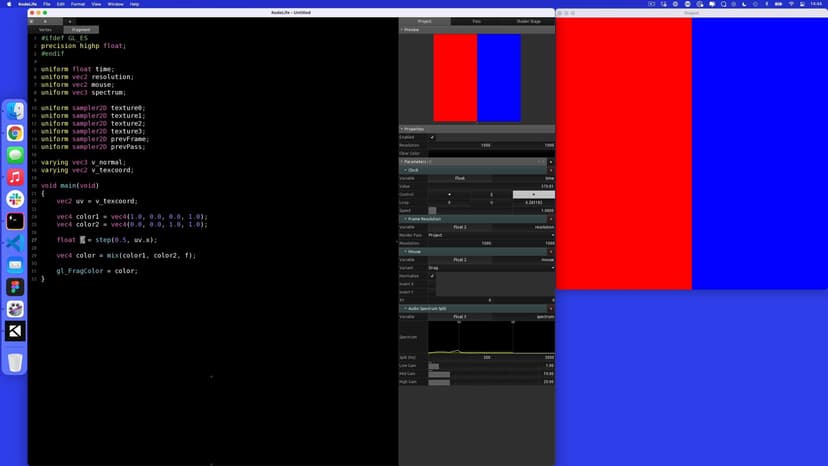Open Figma from the dock
The image size is (828, 466).
pyautogui.click(x=15, y=287)
